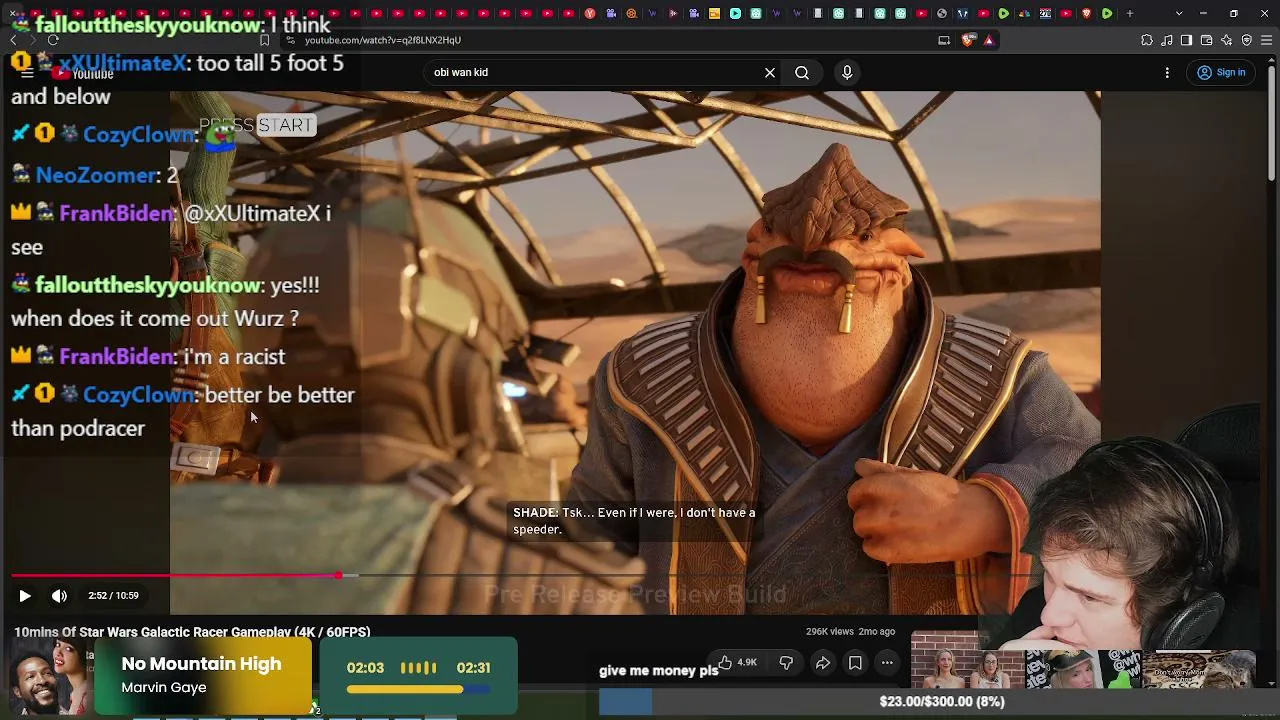
Task: Open a new browser tab with plus
Action: point(1130,14)
